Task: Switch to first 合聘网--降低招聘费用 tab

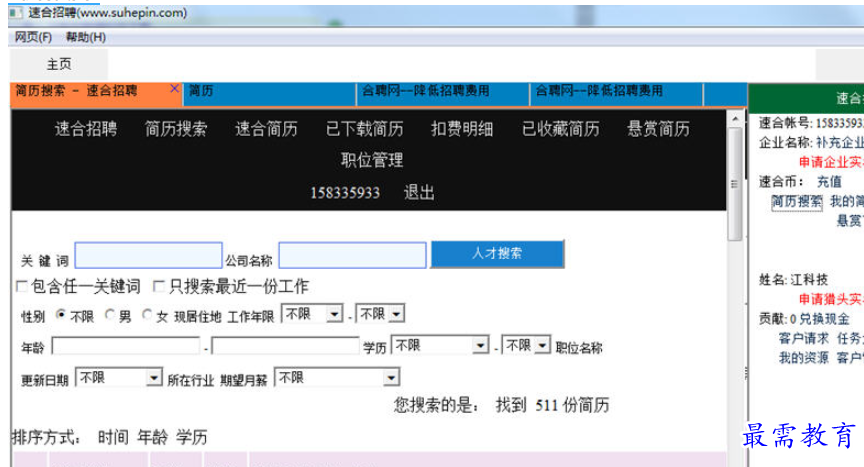Action: click(443, 94)
